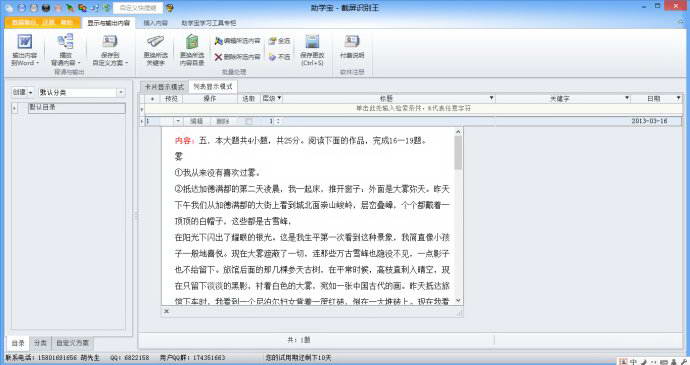The width and height of the screenshot is (690, 365).
Task: Click the 2013-03-16 date cell
Action: click(649, 121)
